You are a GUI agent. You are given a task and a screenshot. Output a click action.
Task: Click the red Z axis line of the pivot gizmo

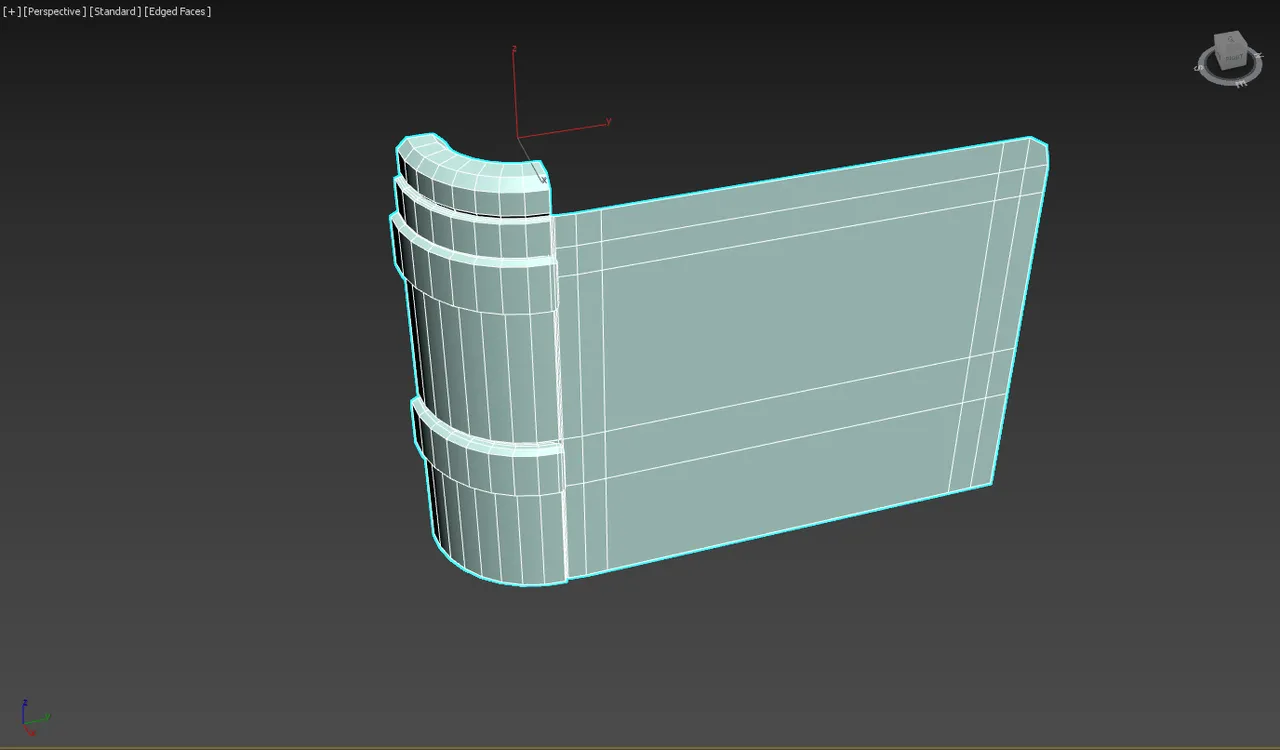tap(515, 92)
